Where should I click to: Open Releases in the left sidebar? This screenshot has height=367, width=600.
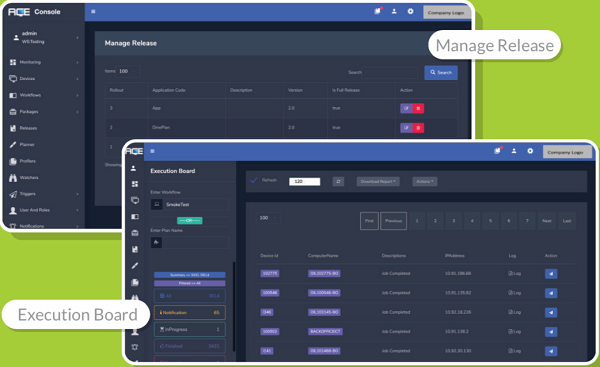29,128
